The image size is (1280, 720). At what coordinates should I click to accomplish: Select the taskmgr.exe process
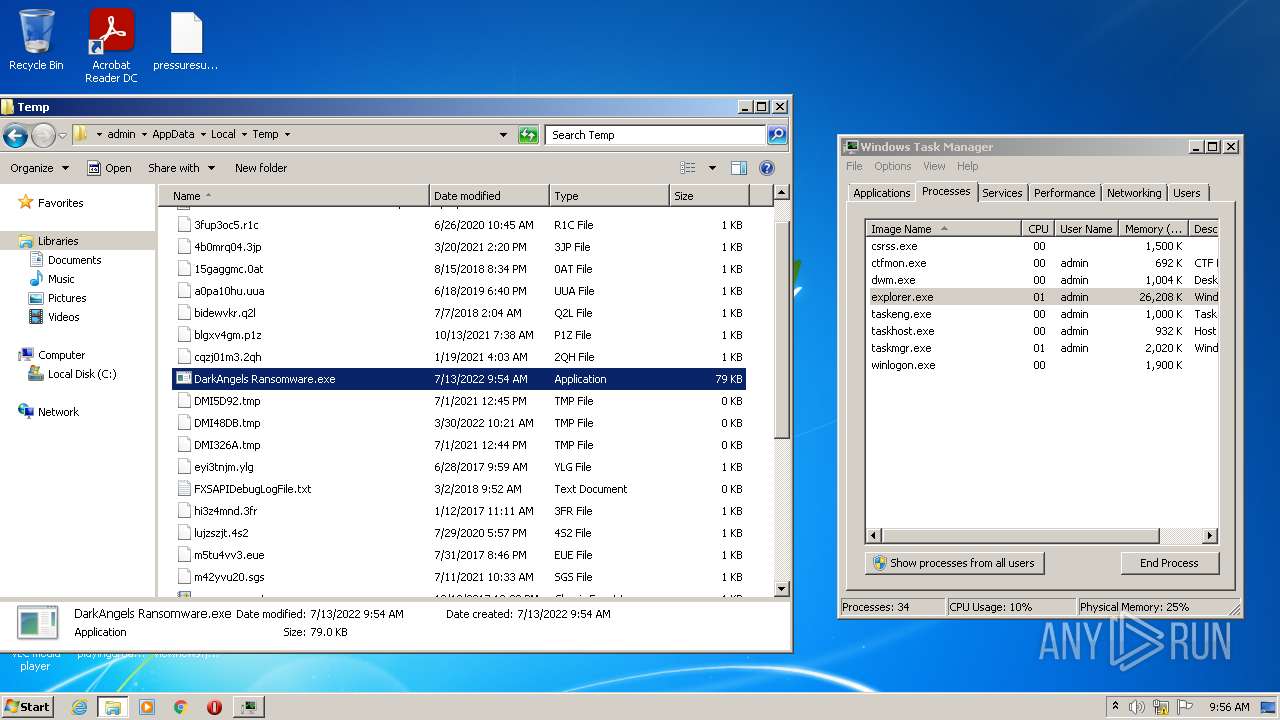tap(1041, 348)
